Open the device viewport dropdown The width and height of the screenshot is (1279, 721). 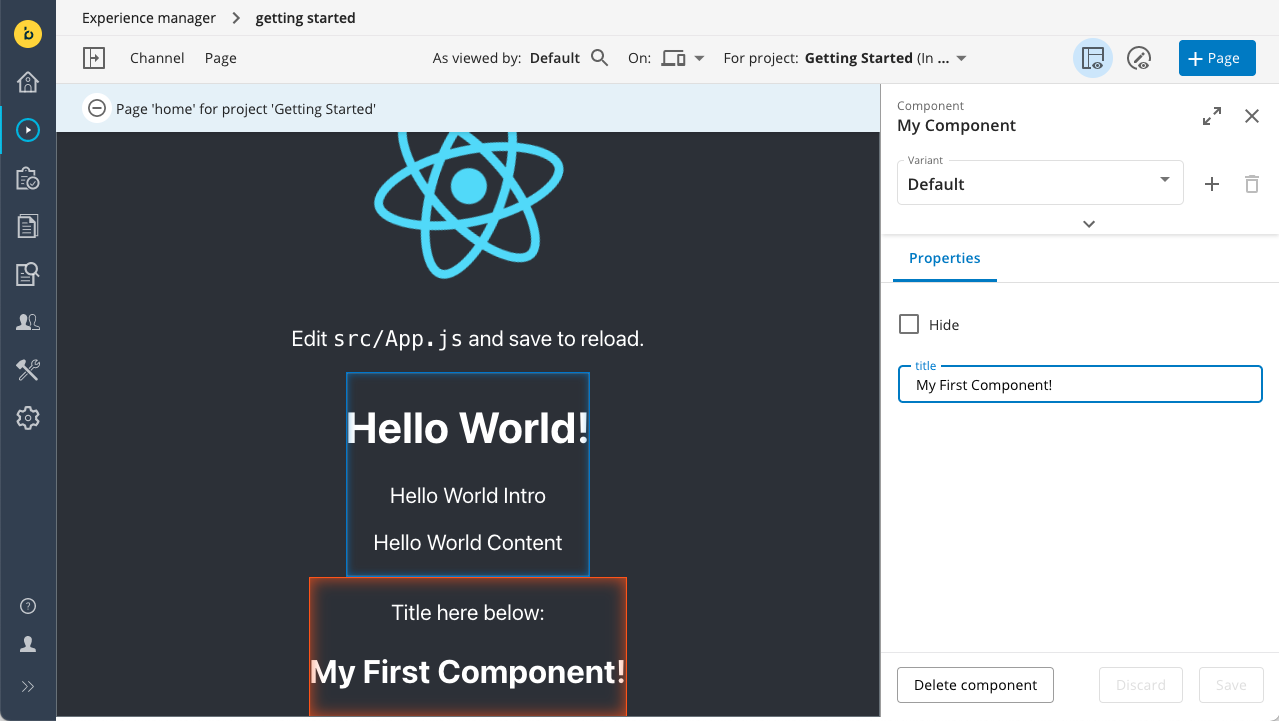[x=684, y=58]
